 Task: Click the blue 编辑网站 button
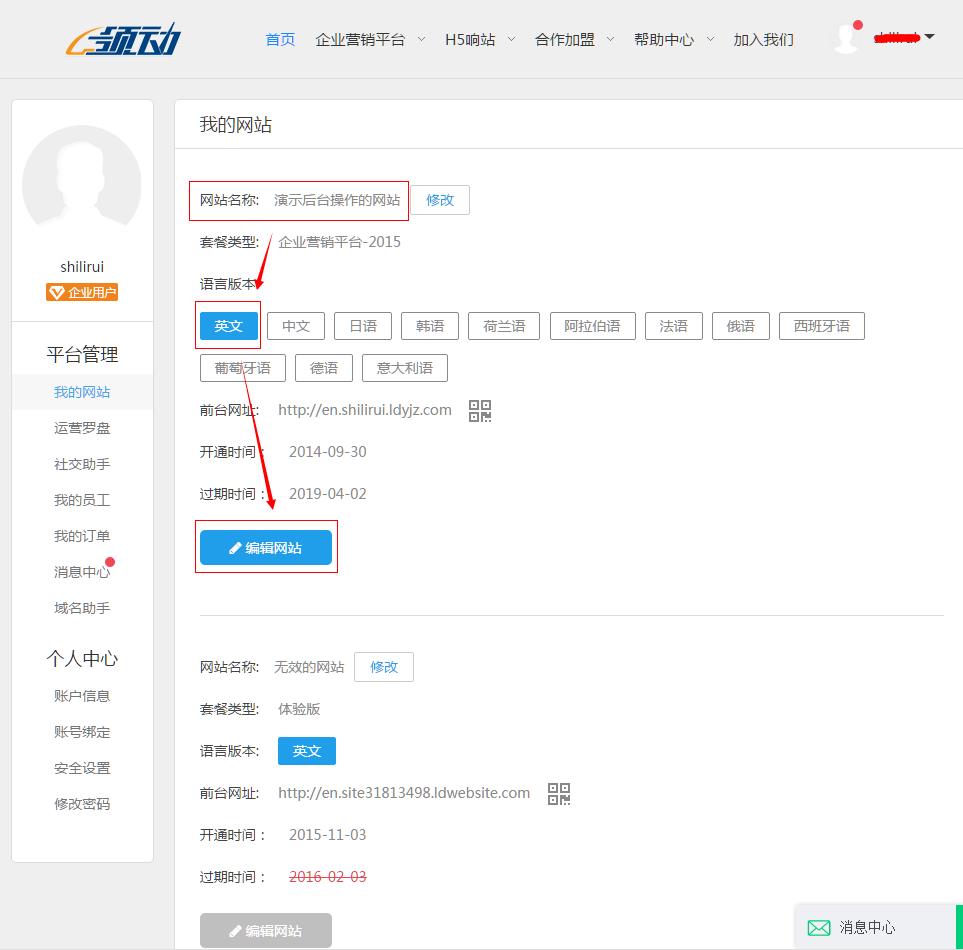pyautogui.click(x=266, y=547)
